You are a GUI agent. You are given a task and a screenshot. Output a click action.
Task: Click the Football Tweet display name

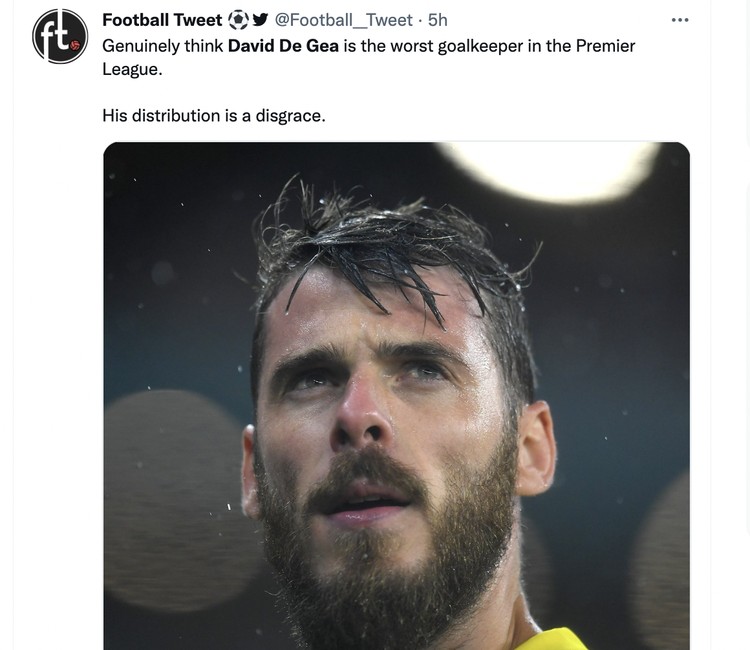point(162,20)
